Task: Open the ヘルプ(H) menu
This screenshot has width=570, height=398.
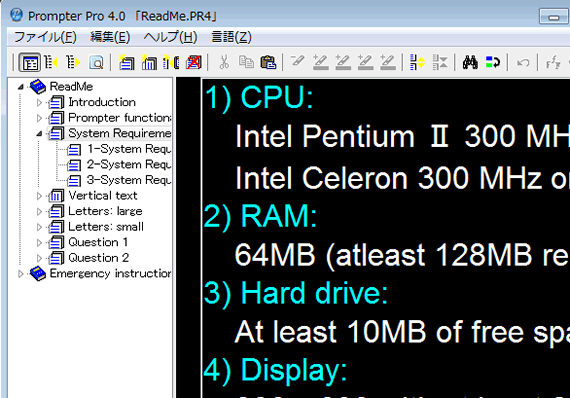Action: pos(170,37)
